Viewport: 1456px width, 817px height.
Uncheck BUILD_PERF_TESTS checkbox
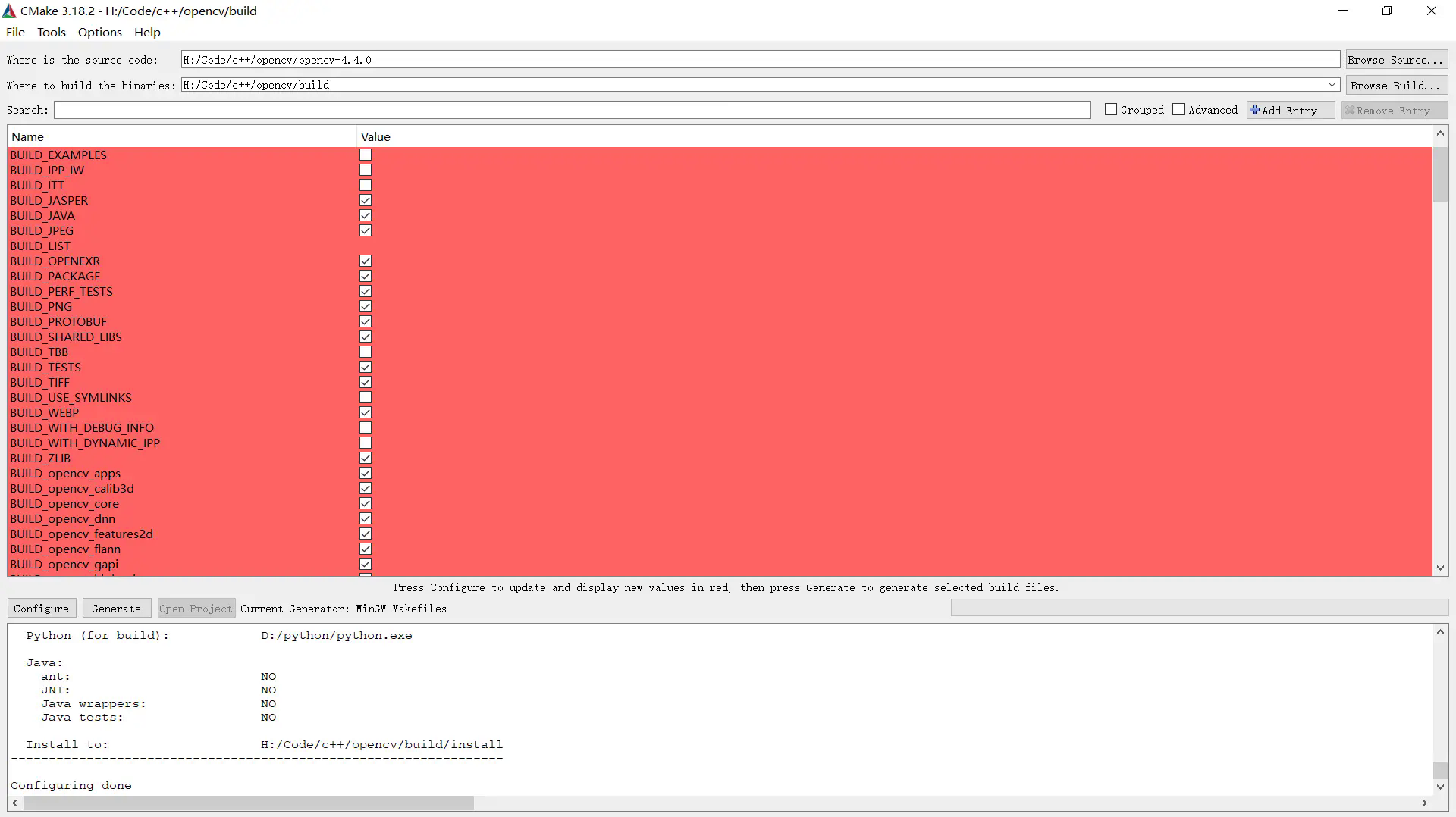[366, 291]
